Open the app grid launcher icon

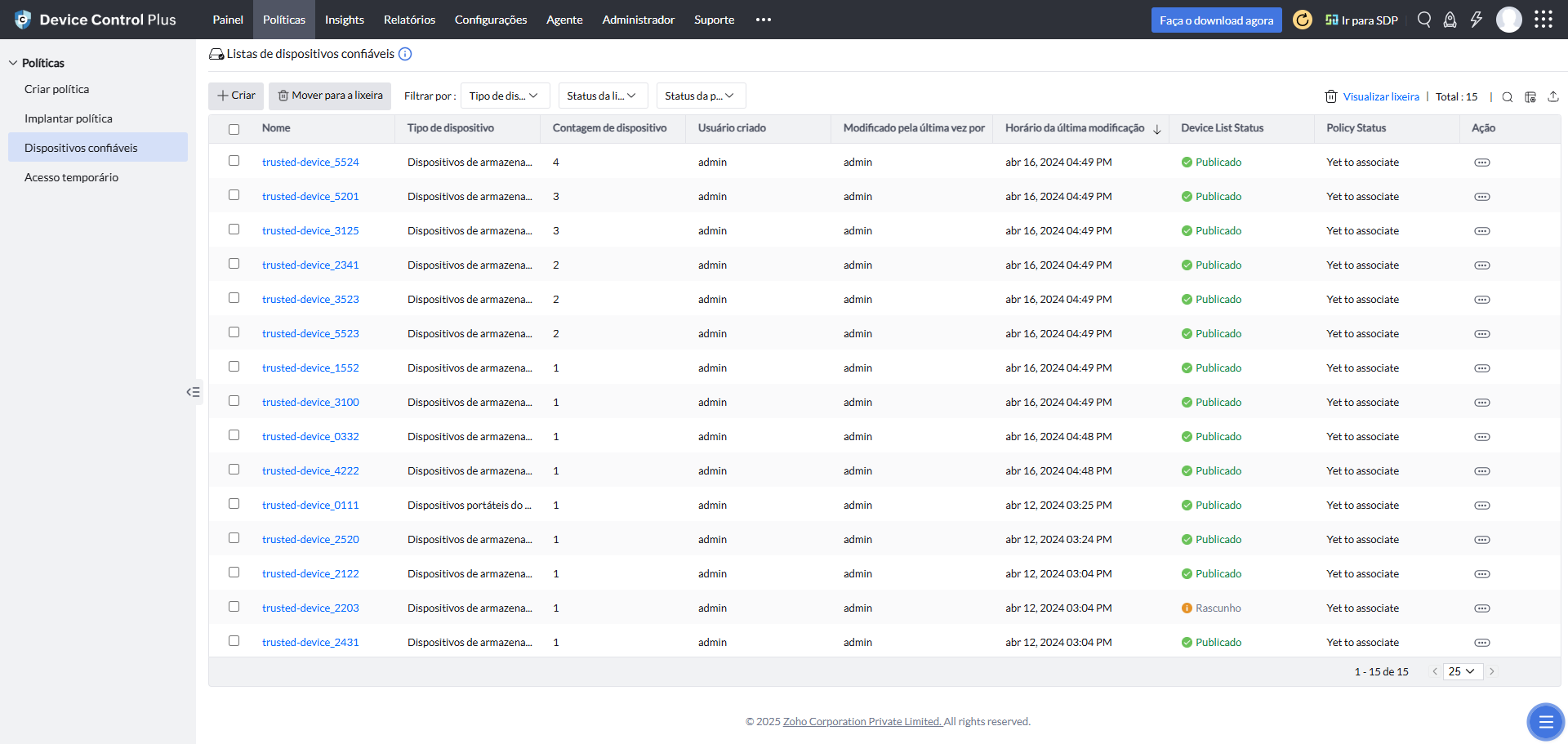(x=1543, y=20)
